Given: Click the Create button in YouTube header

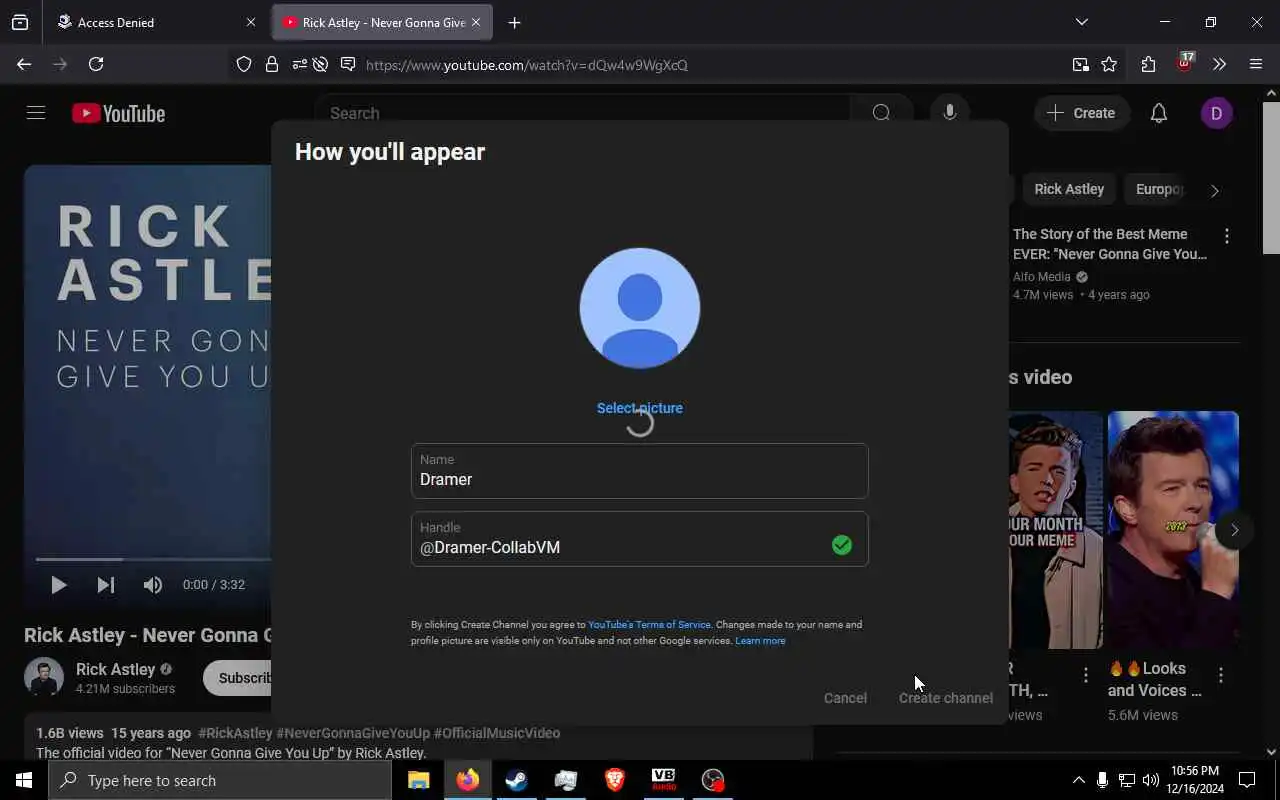Looking at the screenshot, I should tap(1081, 113).
